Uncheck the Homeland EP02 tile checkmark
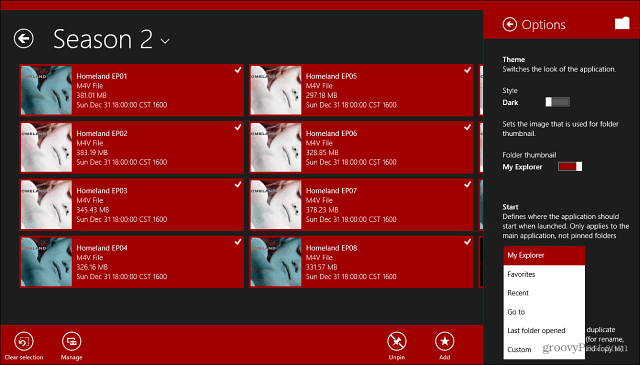 [x=238, y=127]
